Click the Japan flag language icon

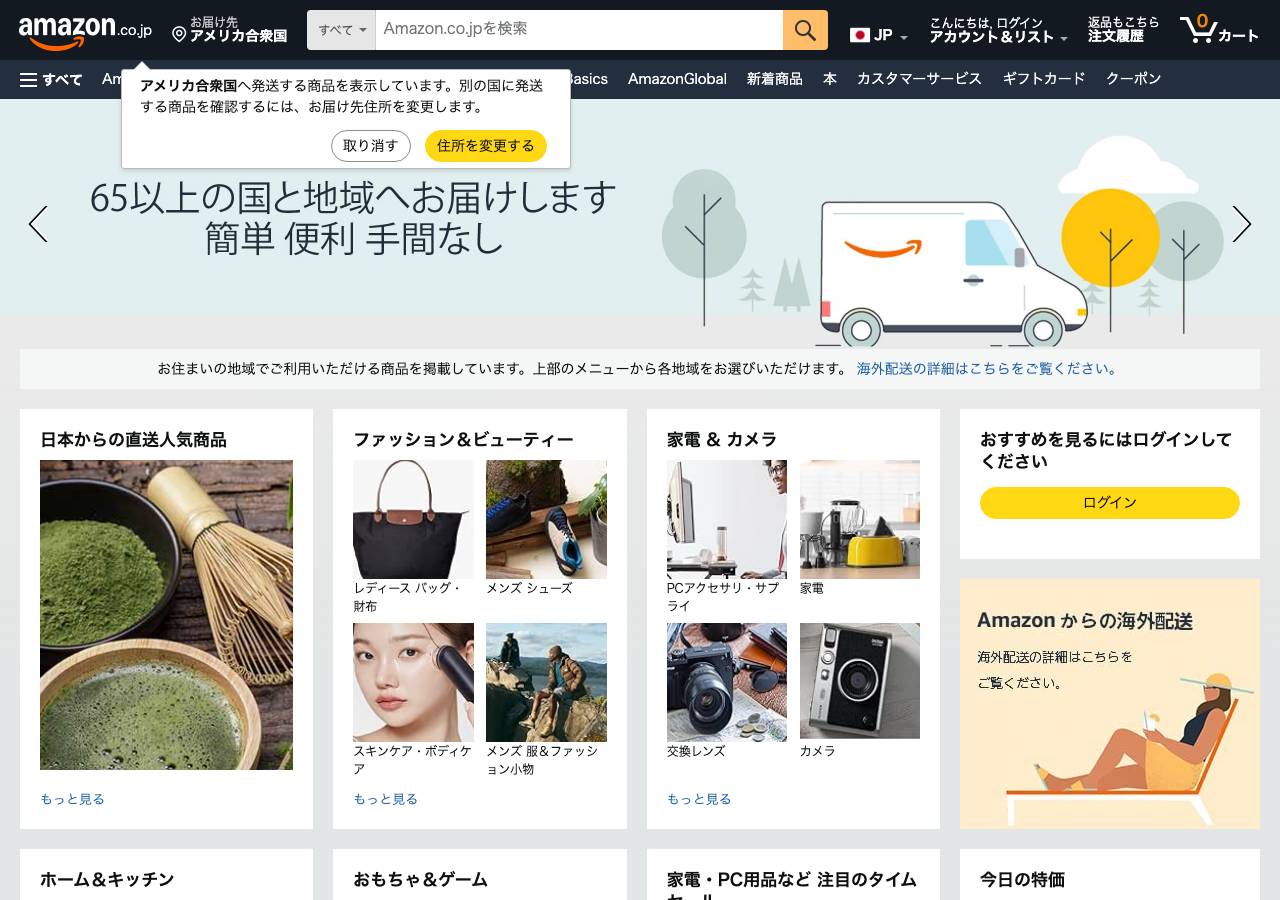point(859,35)
